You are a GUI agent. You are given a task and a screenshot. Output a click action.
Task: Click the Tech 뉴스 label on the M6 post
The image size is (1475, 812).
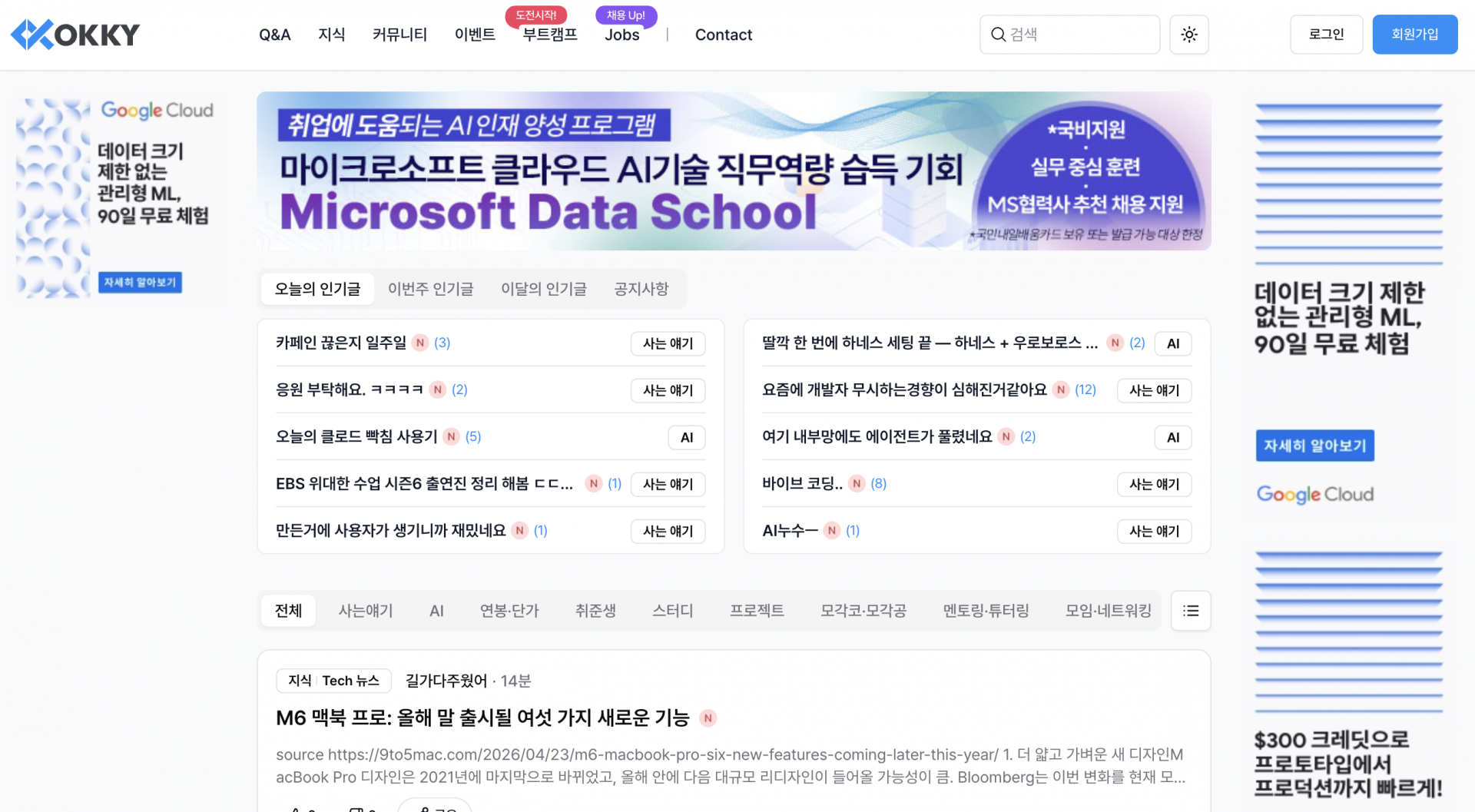click(351, 681)
